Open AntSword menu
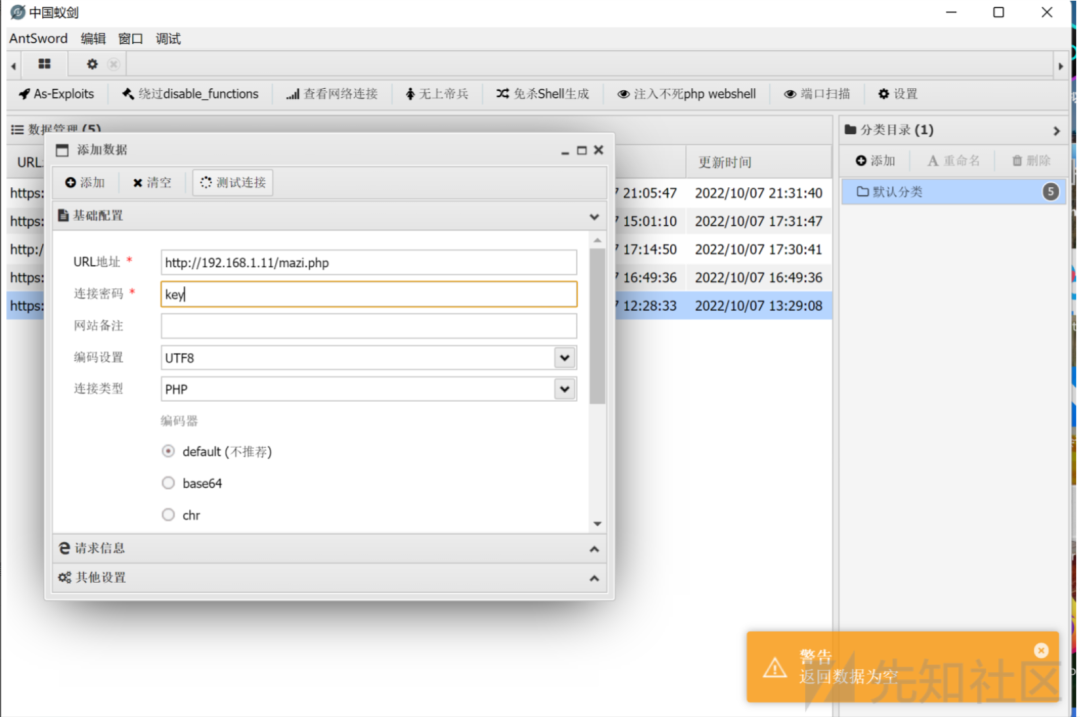The width and height of the screenshot is (1080, 717). point(38,39)
